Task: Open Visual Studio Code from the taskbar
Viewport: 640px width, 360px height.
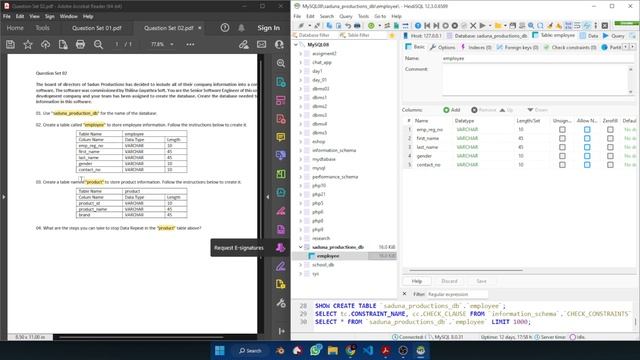Action: [368, 350]
